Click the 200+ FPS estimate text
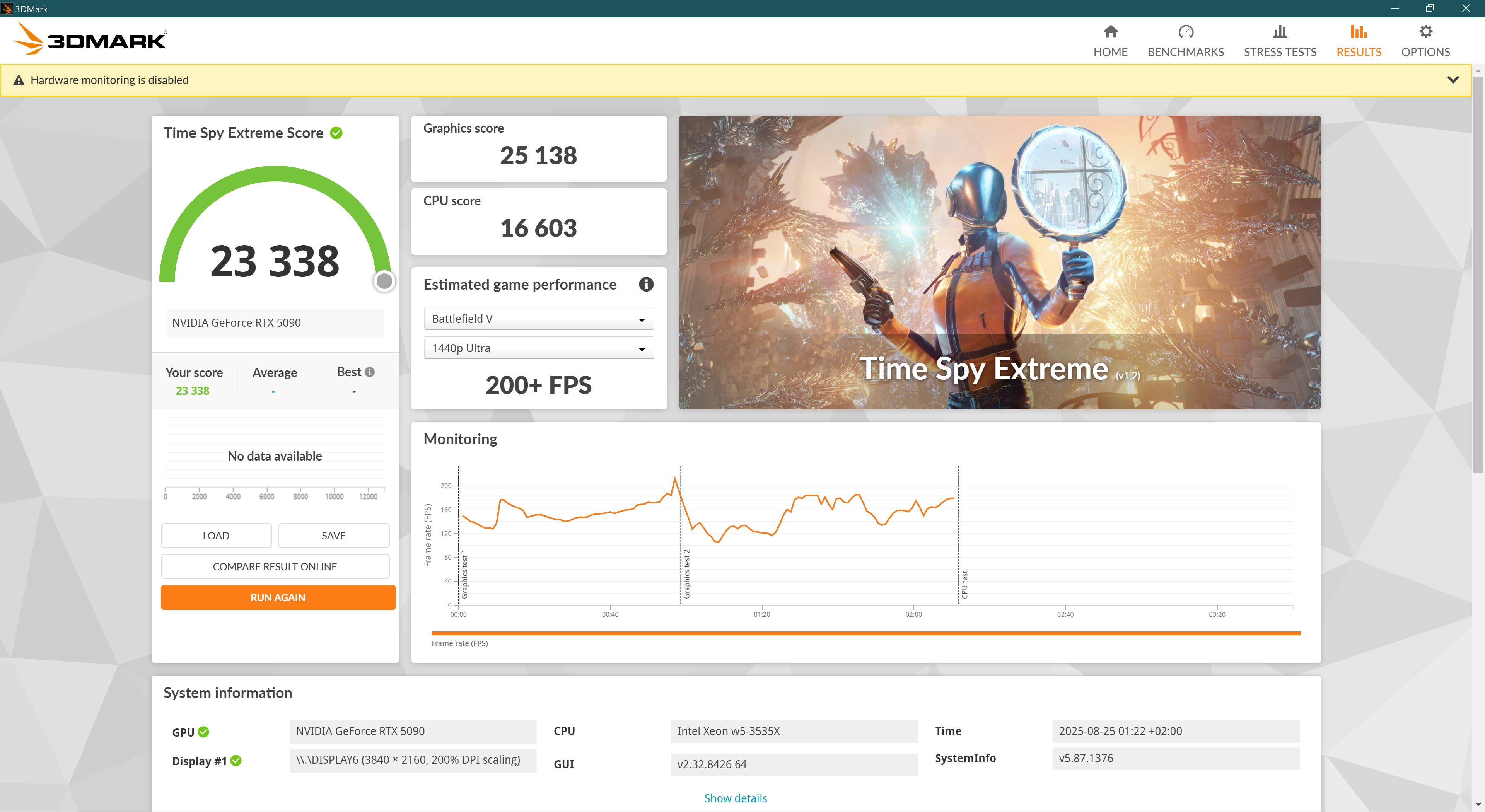This screenshot has width=1485, height=812. click(x=538, y=385)
